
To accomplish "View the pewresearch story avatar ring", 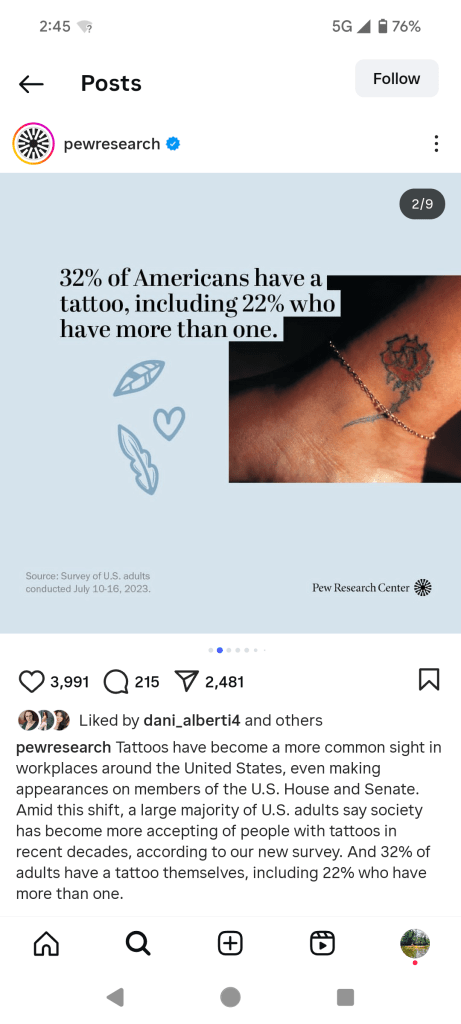I will [x=33, y=144].
